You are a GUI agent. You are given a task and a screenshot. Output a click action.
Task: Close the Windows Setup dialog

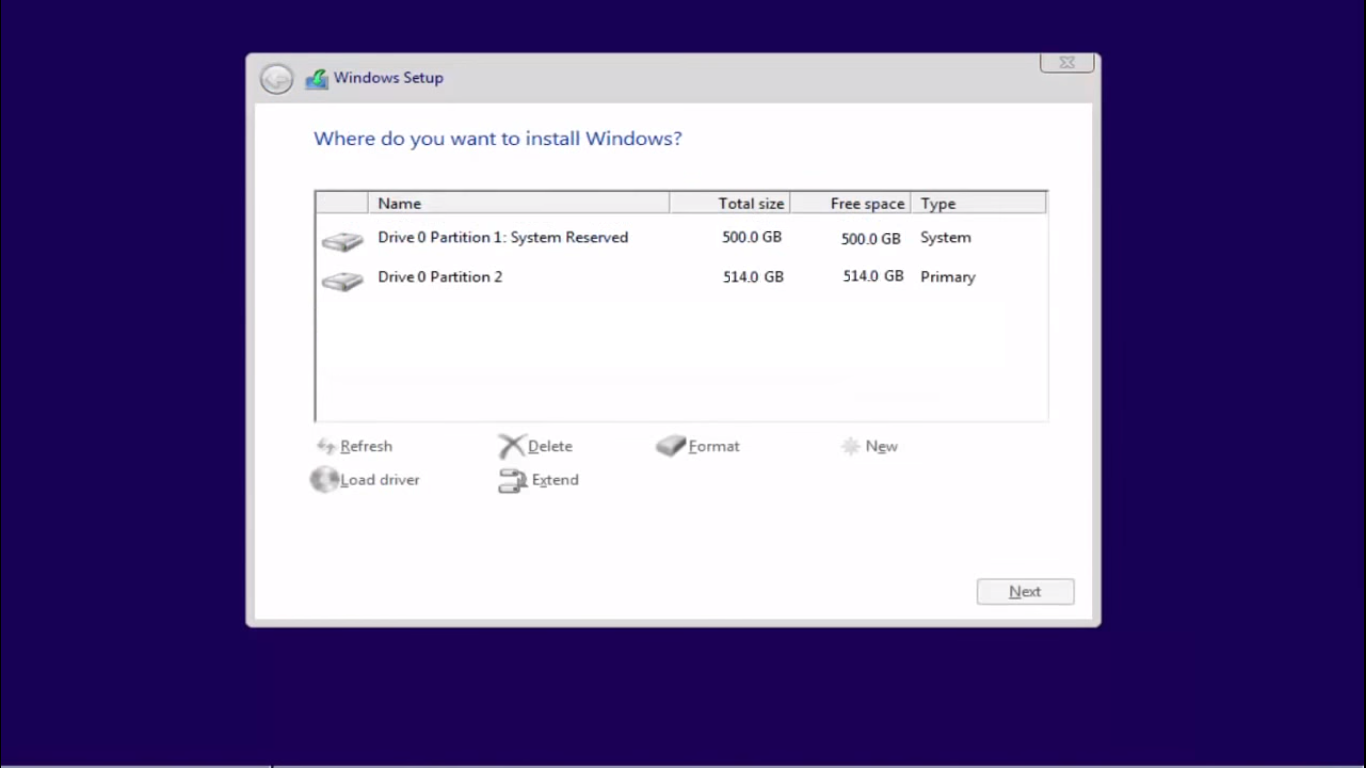tap(1066, 63)
